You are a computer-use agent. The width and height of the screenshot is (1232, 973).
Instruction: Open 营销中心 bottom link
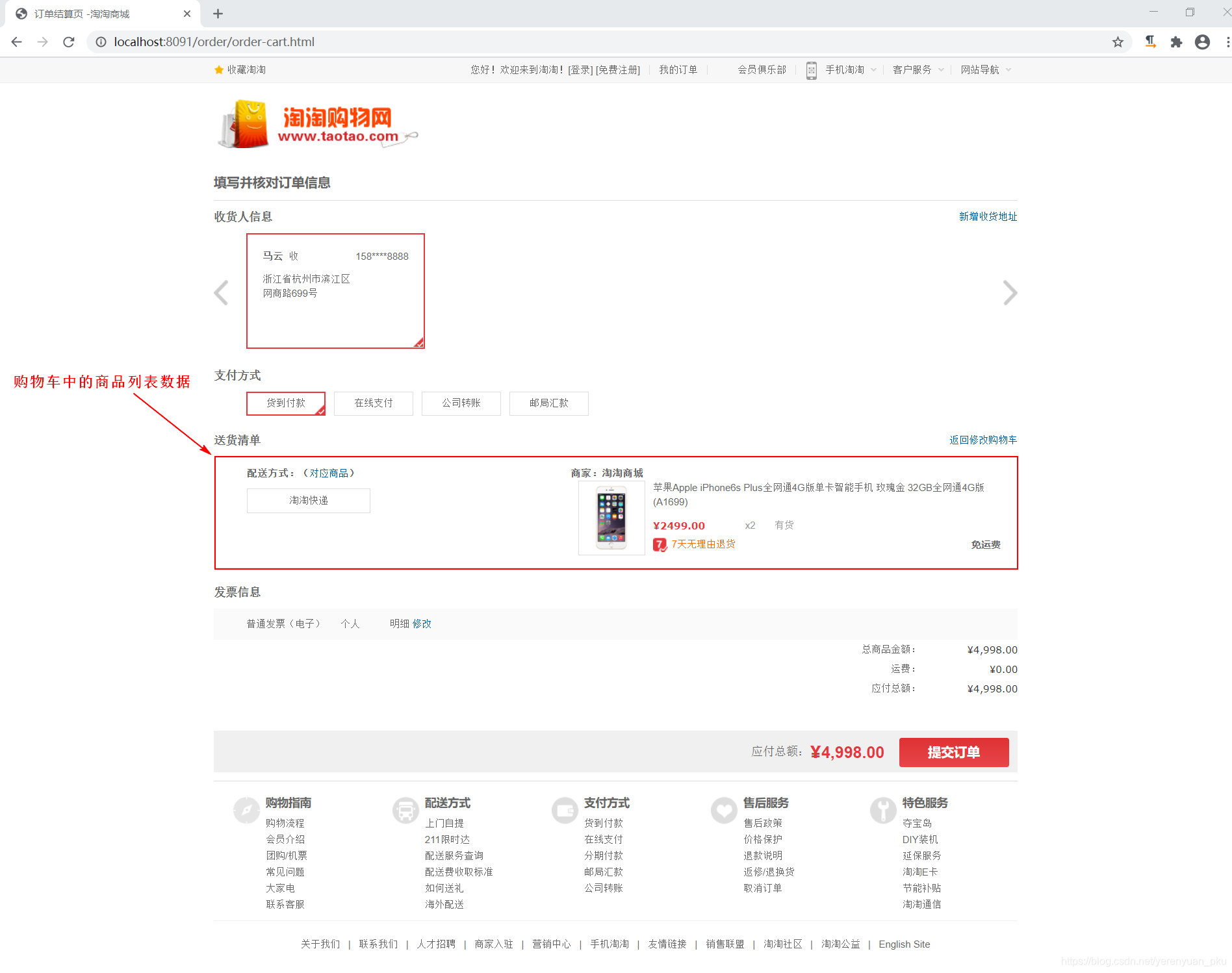point(552,944)
